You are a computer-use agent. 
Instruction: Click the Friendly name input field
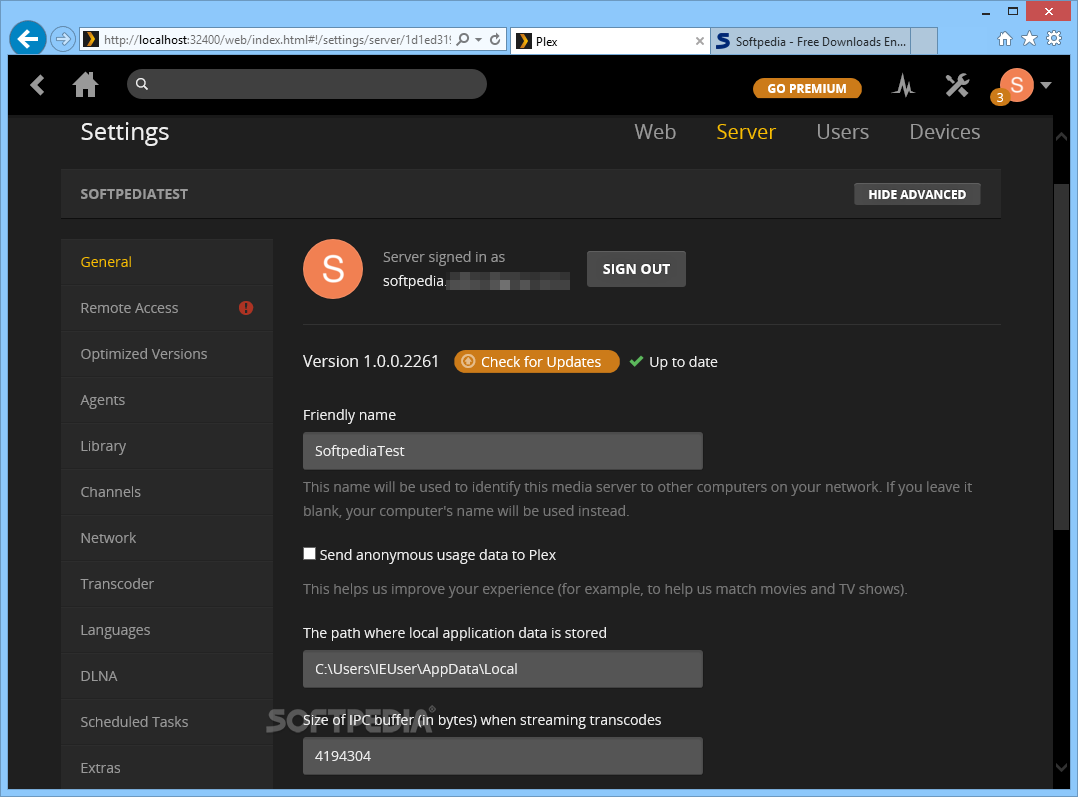[503, 451]
